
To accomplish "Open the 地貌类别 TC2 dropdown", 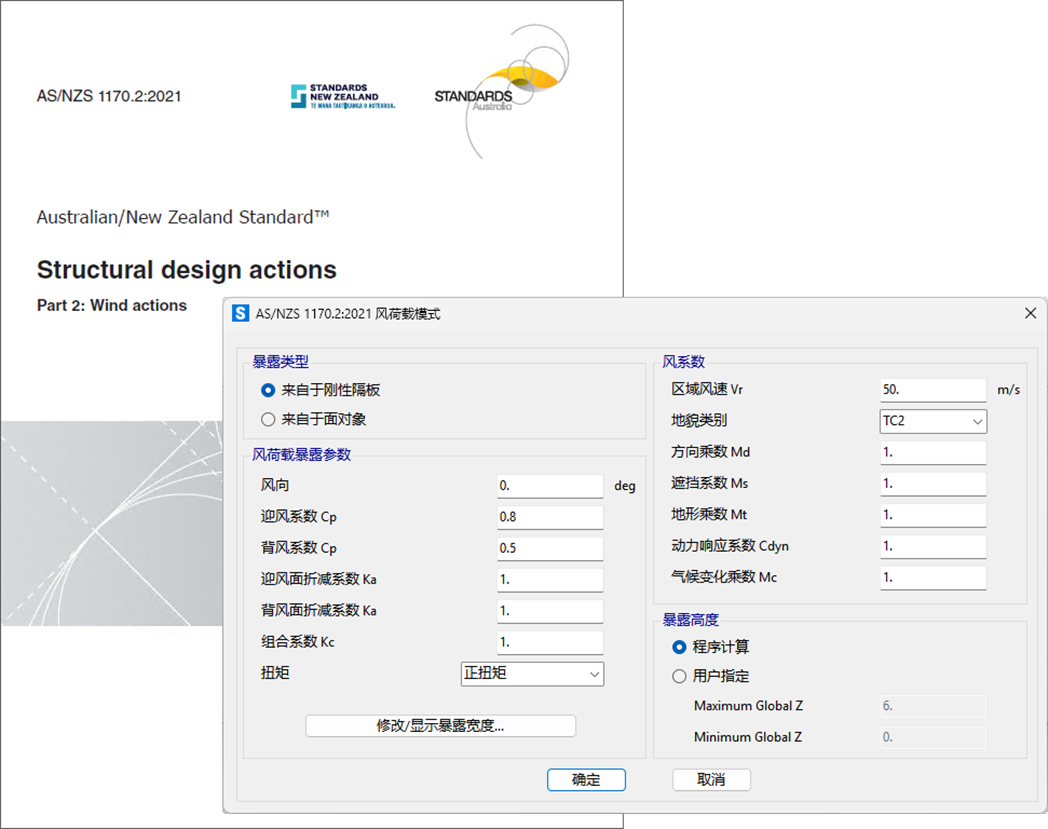I will [x=933, y=421].
